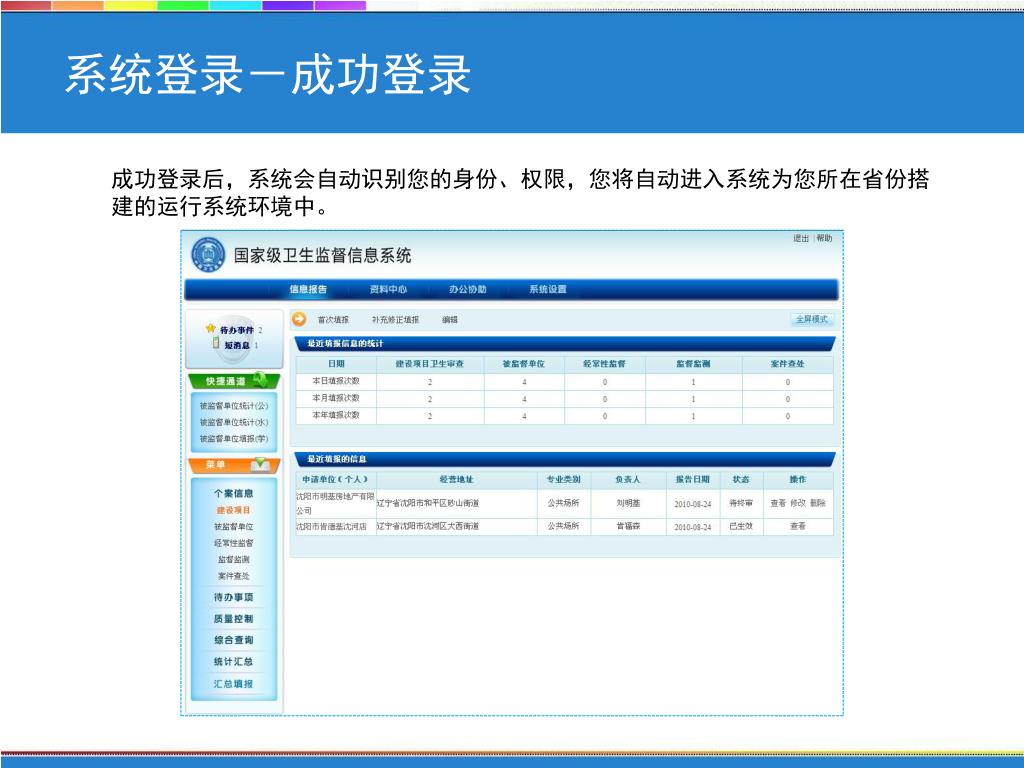Click the star icon next to 待办事件
The width and height of the screenshot is (1024, 768).
point(210,328)
